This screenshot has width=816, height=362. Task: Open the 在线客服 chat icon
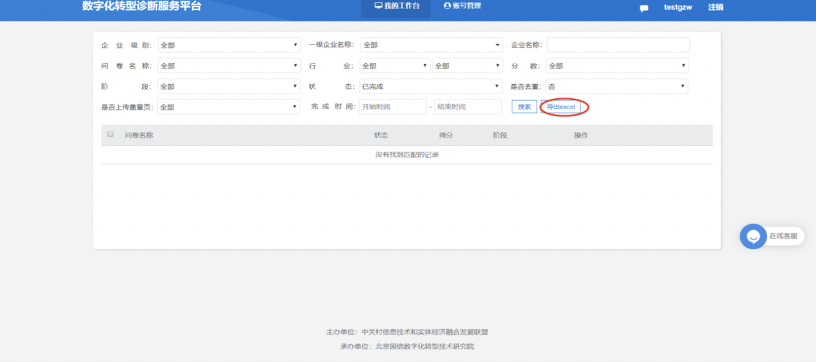[x=753, y=236]
